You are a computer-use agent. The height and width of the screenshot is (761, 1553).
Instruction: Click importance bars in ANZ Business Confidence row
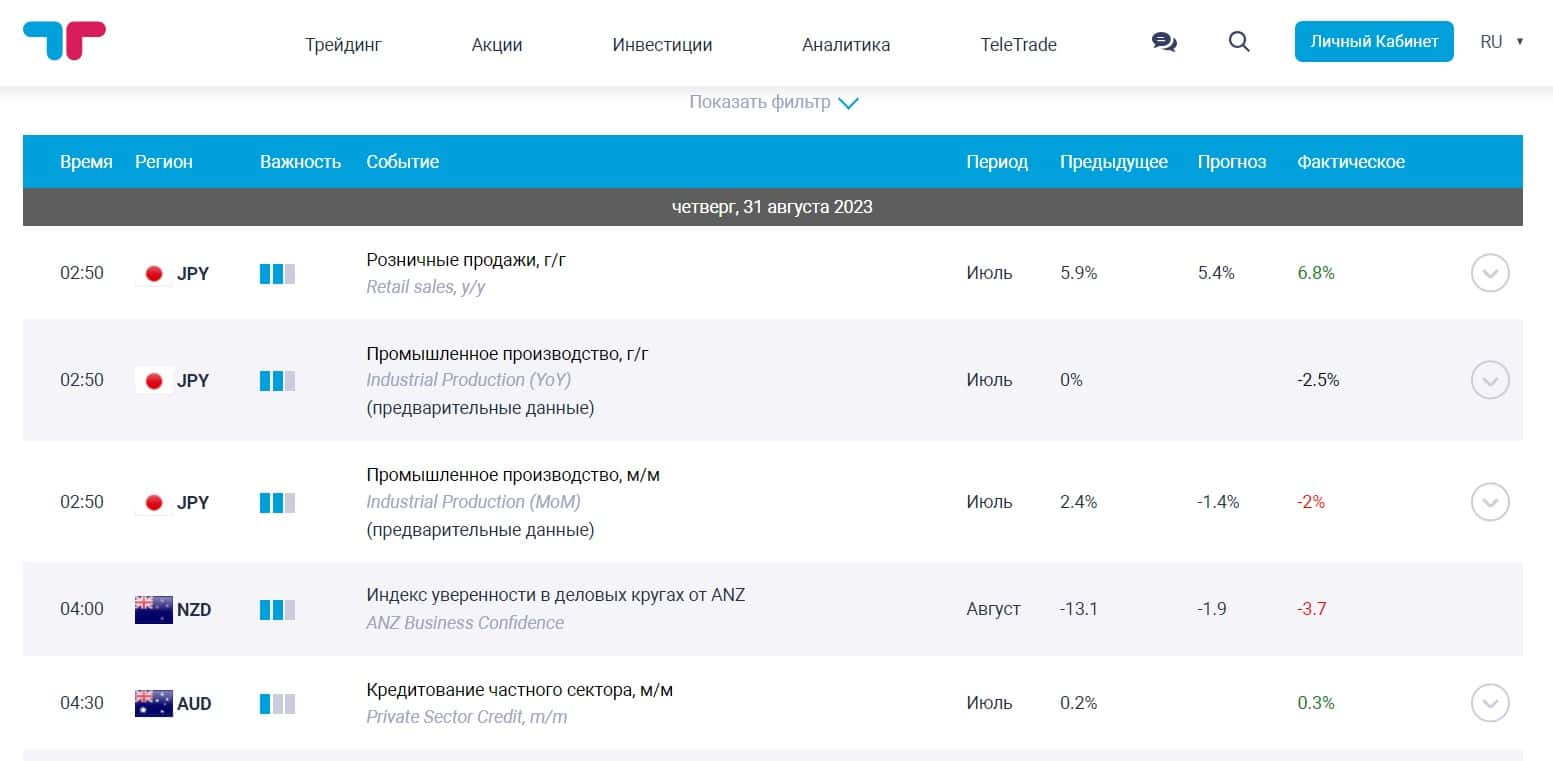pos(277,609)
